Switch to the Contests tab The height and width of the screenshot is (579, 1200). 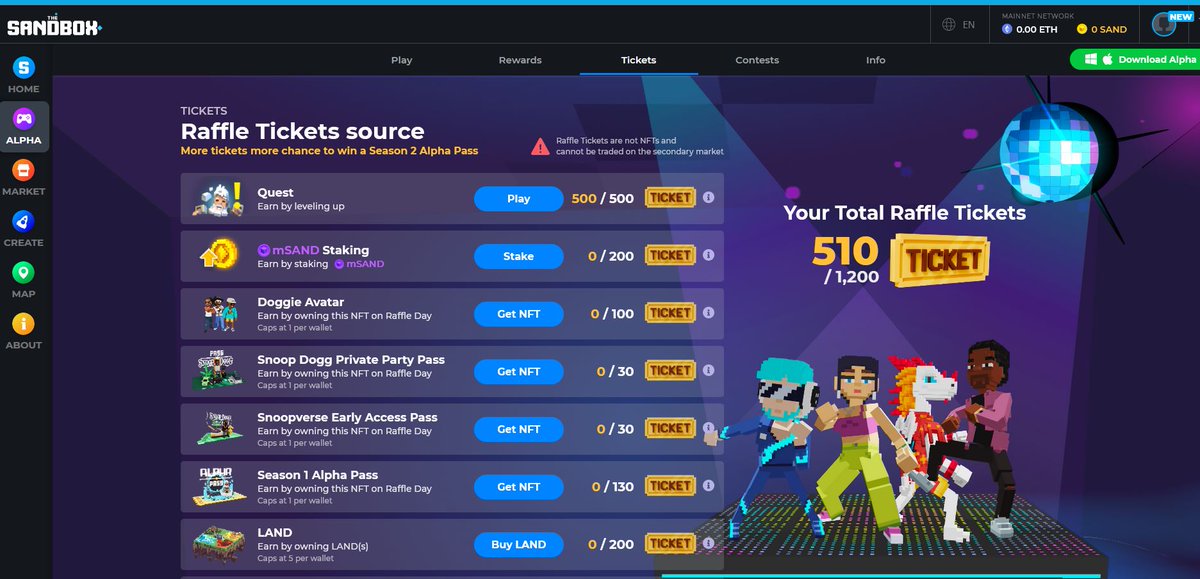757,60
